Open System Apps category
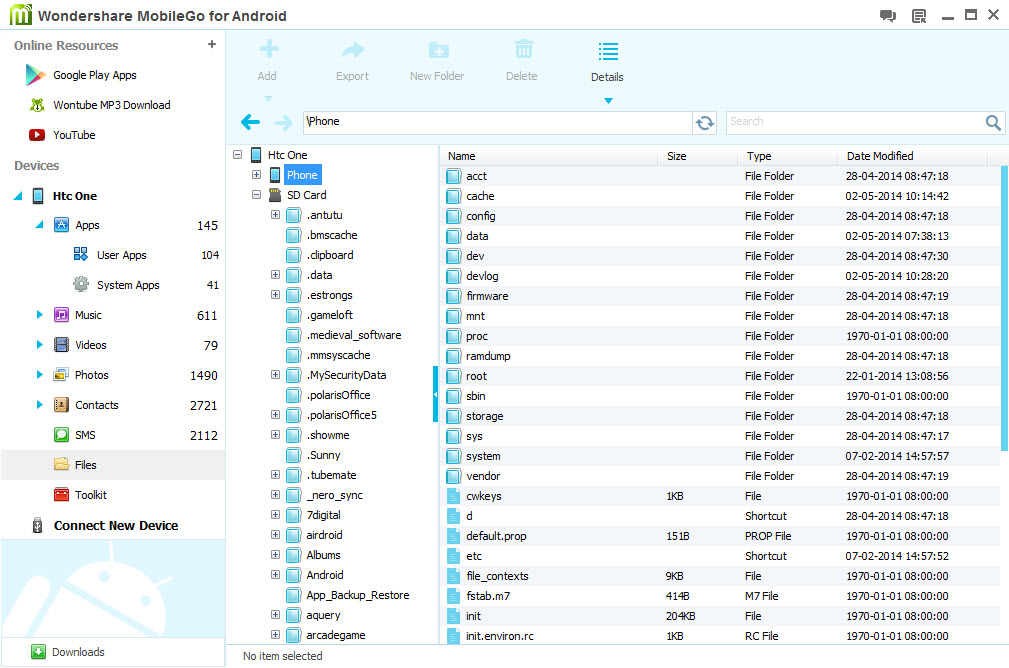Screen dimensions: 1009x668 [128, 285]
